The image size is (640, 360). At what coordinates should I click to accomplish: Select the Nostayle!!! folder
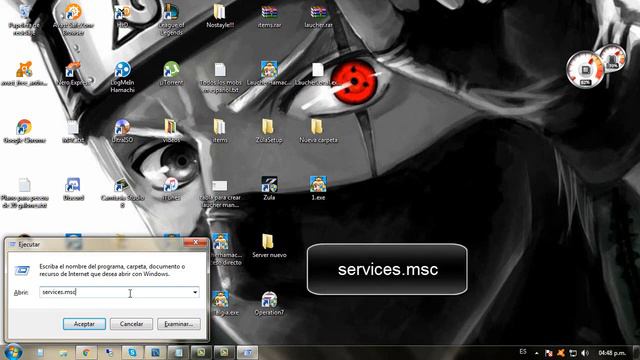click(220, 16)
